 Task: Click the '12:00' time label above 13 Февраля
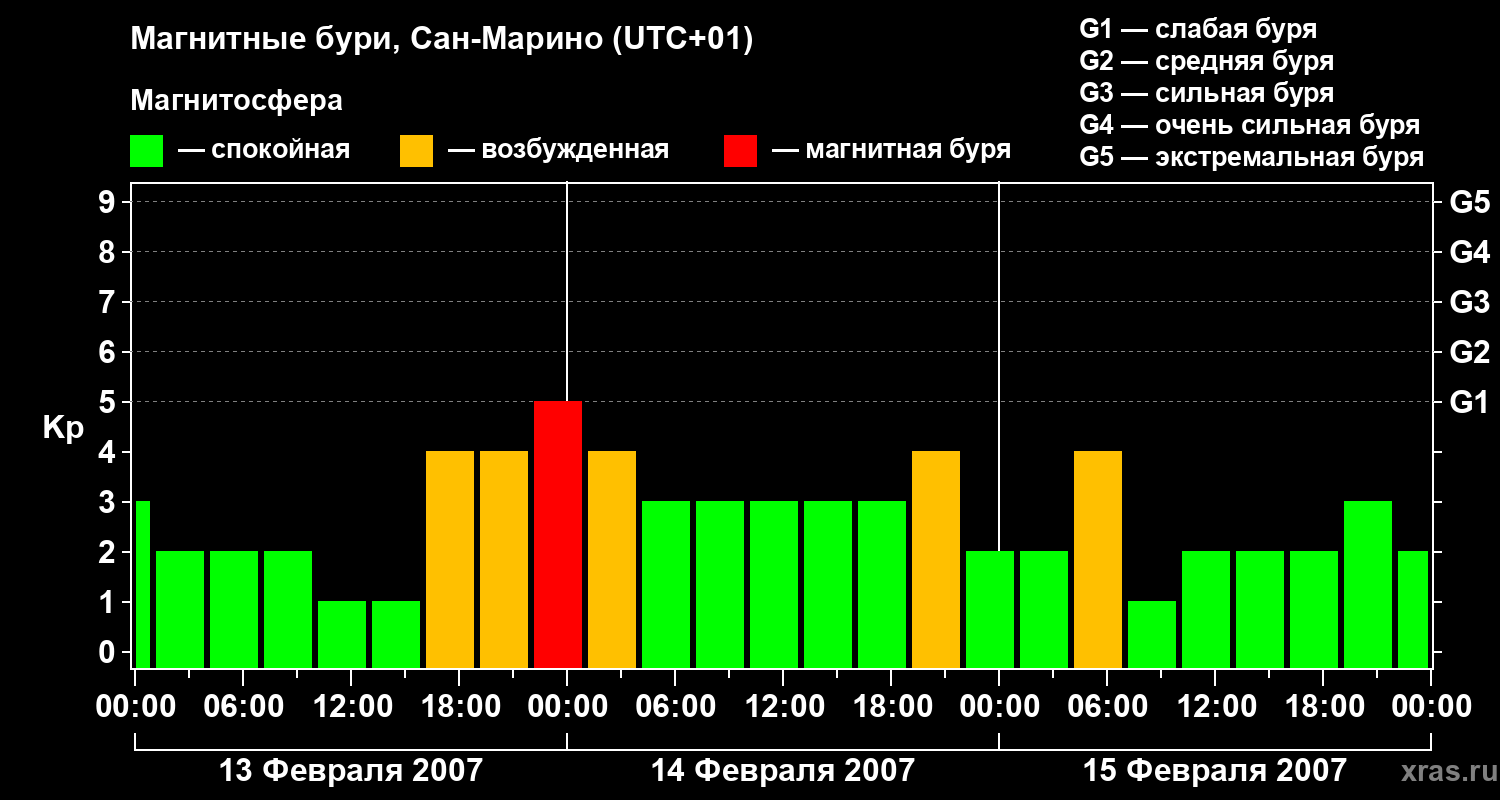pyautogui.click(x=351, y=706)
